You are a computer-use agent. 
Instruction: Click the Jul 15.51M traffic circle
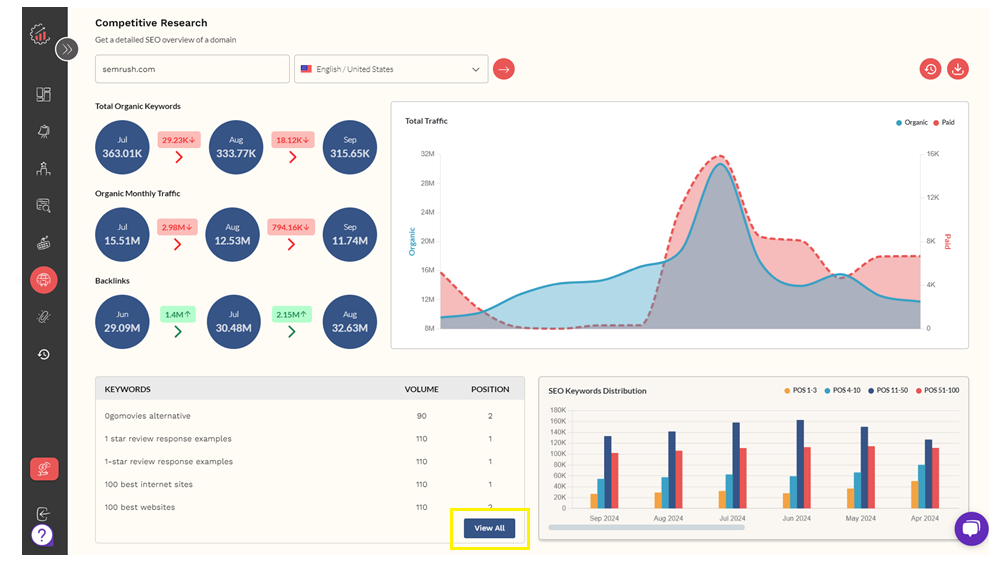click(x=122, y=235)
